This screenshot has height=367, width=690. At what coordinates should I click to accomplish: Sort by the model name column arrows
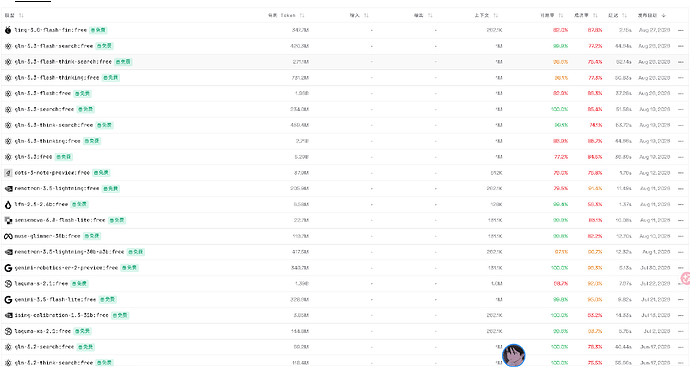click(21, 15)
